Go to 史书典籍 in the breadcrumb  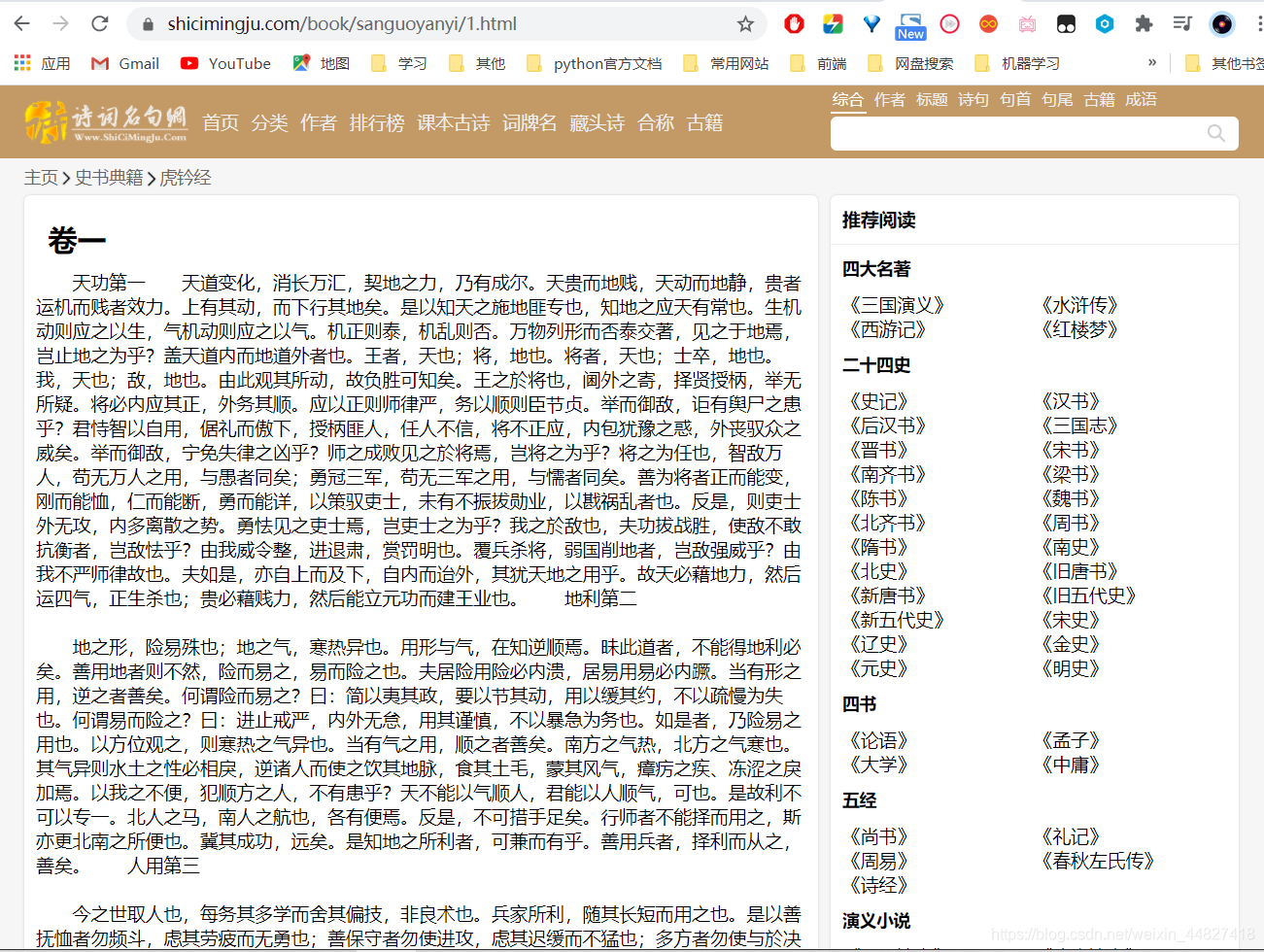coord(109,178)
